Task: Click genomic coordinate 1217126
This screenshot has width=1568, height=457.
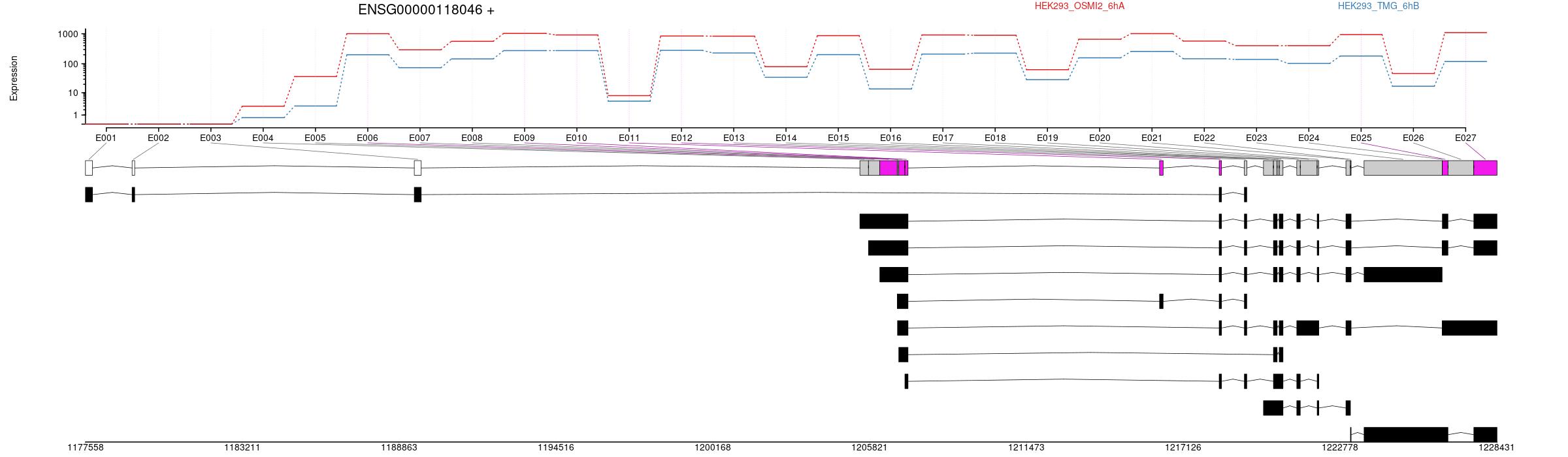Action: (1183, 447)
